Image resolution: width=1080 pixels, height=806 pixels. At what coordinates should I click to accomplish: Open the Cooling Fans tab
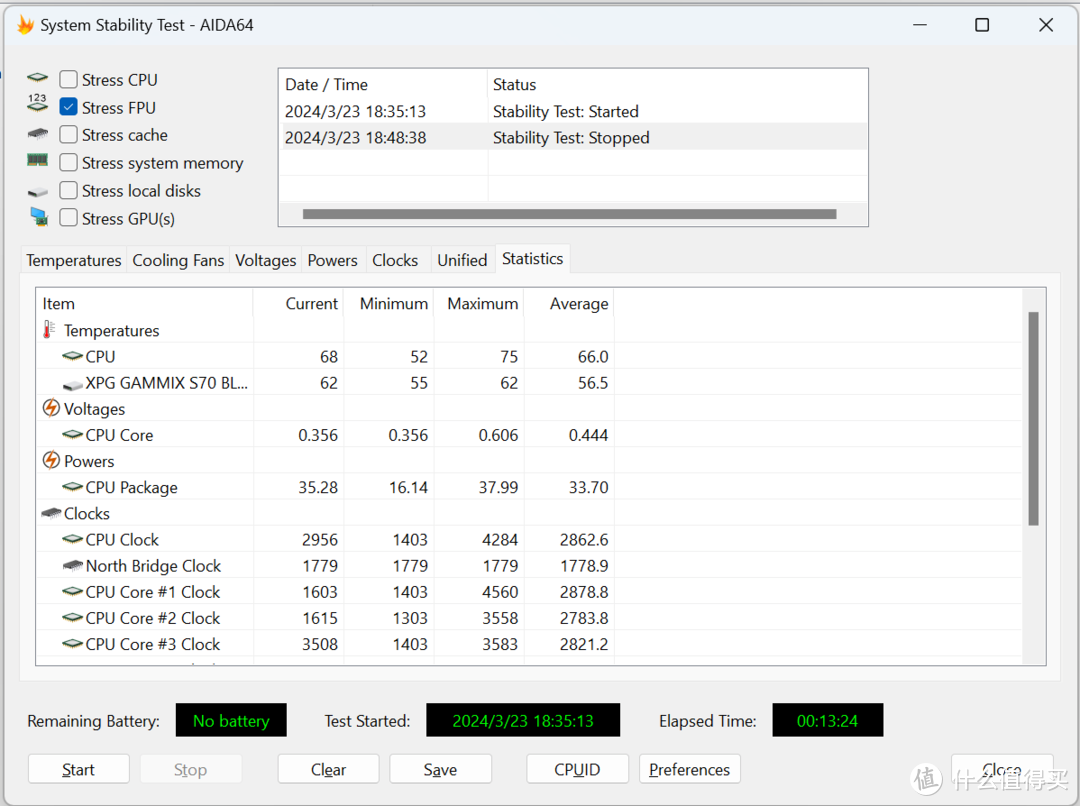pos(178,260)
